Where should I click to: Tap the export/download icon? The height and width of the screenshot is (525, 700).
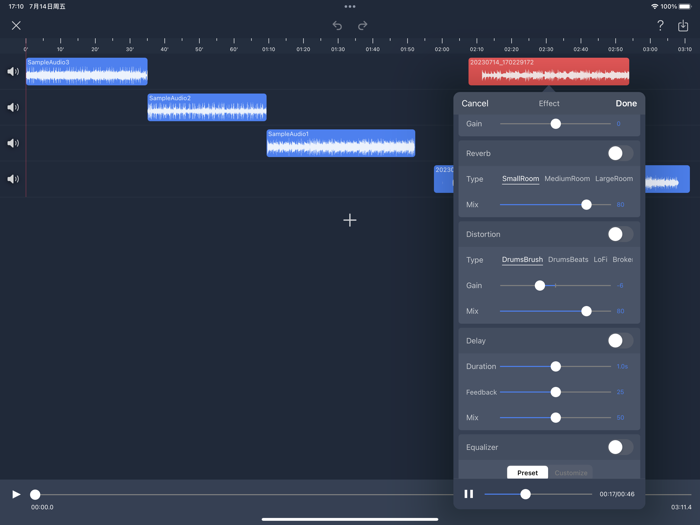click(683, 25)
